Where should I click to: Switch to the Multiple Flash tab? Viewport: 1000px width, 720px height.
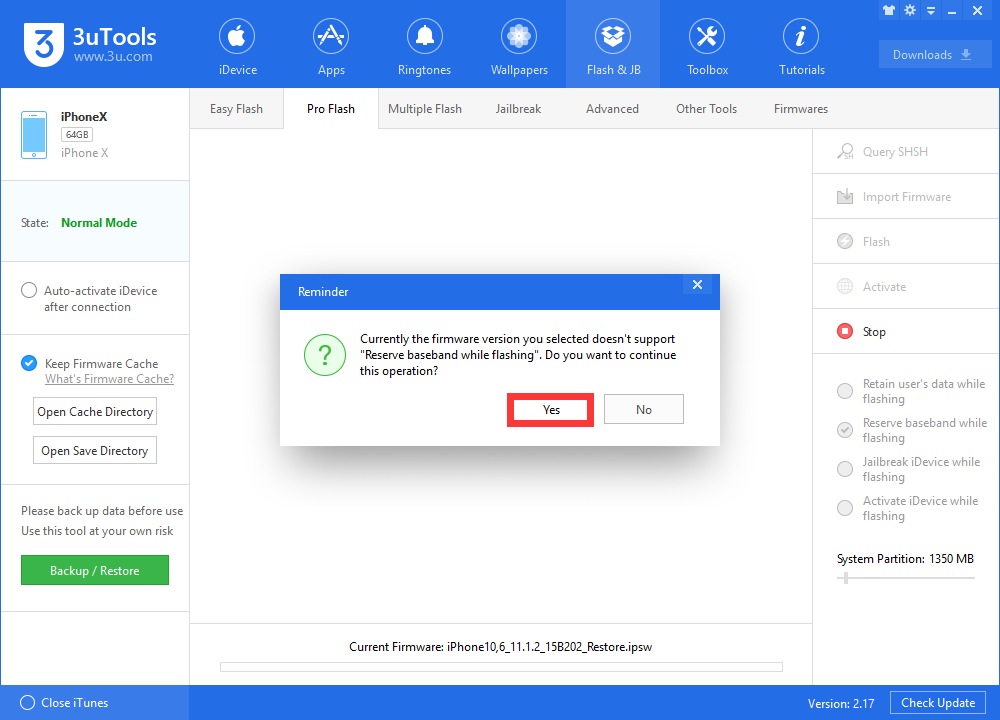tap(425, 108)
